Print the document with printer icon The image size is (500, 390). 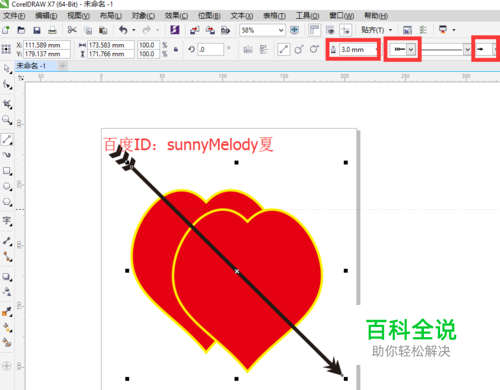52,30
